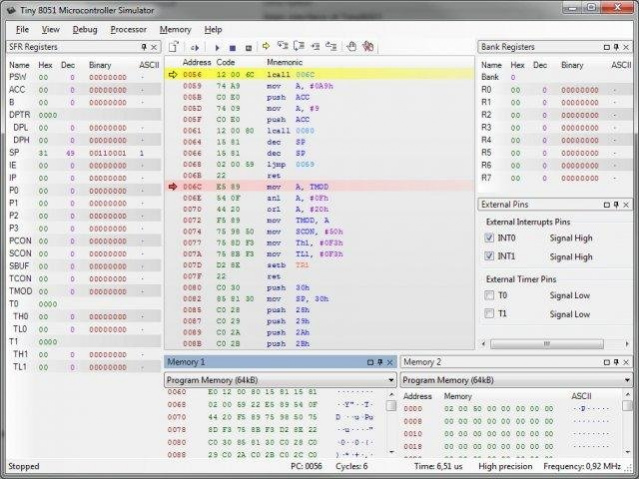Enable the T0 external timer pin
Image resolution: width=639 pixels, height=479 pixels.
pyautogui.click(x=489, y=295)
